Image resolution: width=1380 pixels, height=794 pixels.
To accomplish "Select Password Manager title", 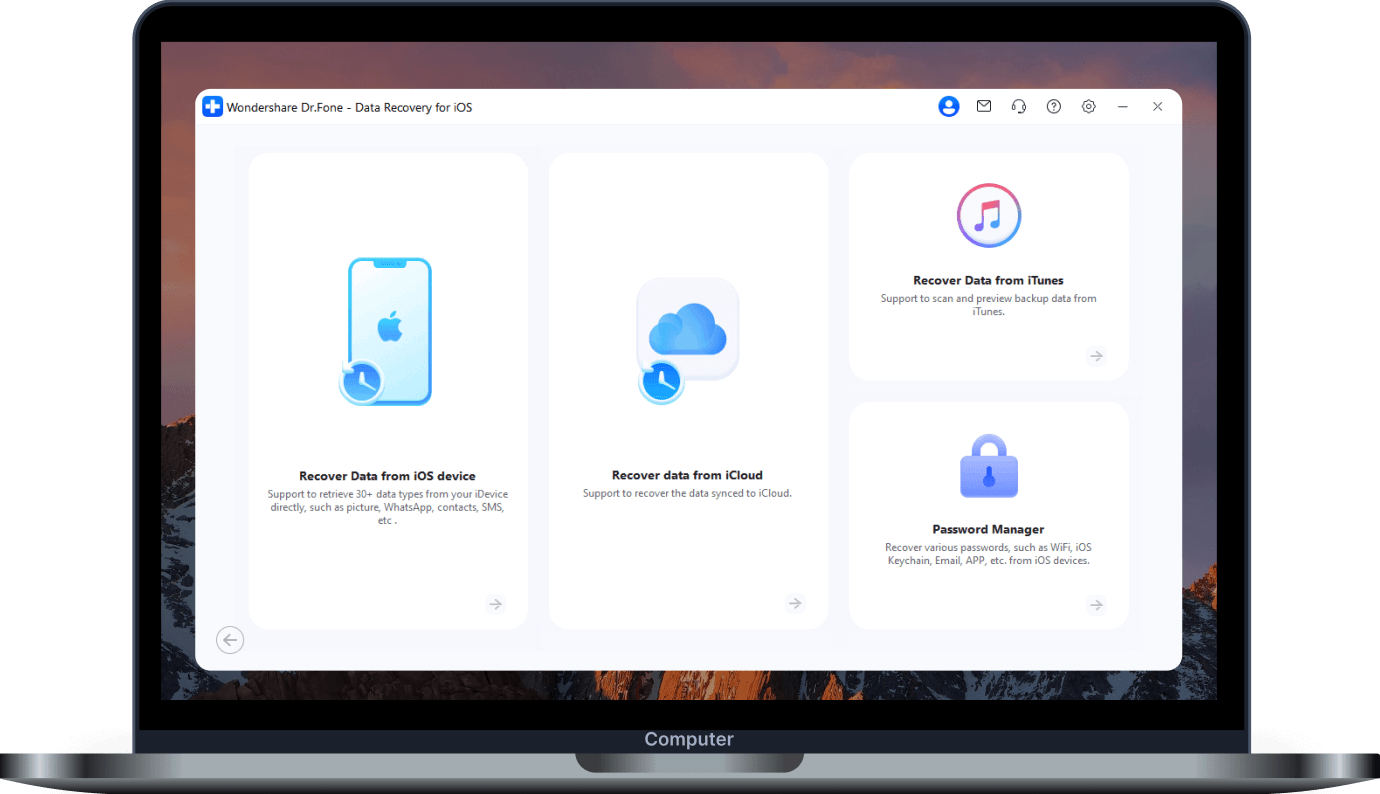I will 988,529.
